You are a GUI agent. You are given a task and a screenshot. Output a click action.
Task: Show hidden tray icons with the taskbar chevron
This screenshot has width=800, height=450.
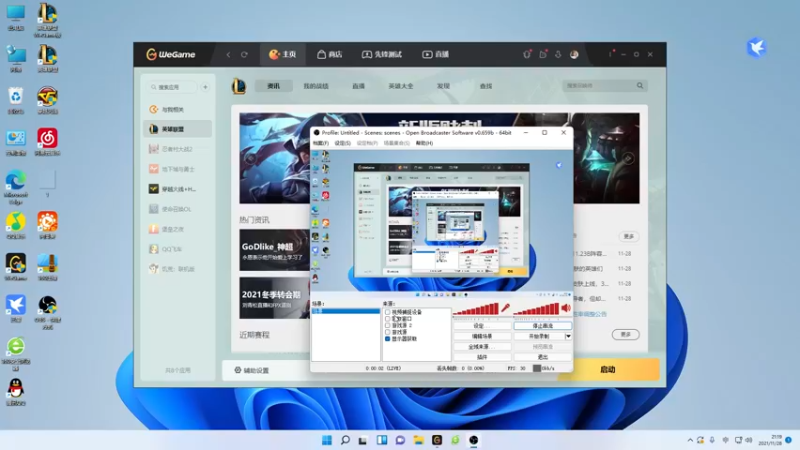(x=690, y=440)
